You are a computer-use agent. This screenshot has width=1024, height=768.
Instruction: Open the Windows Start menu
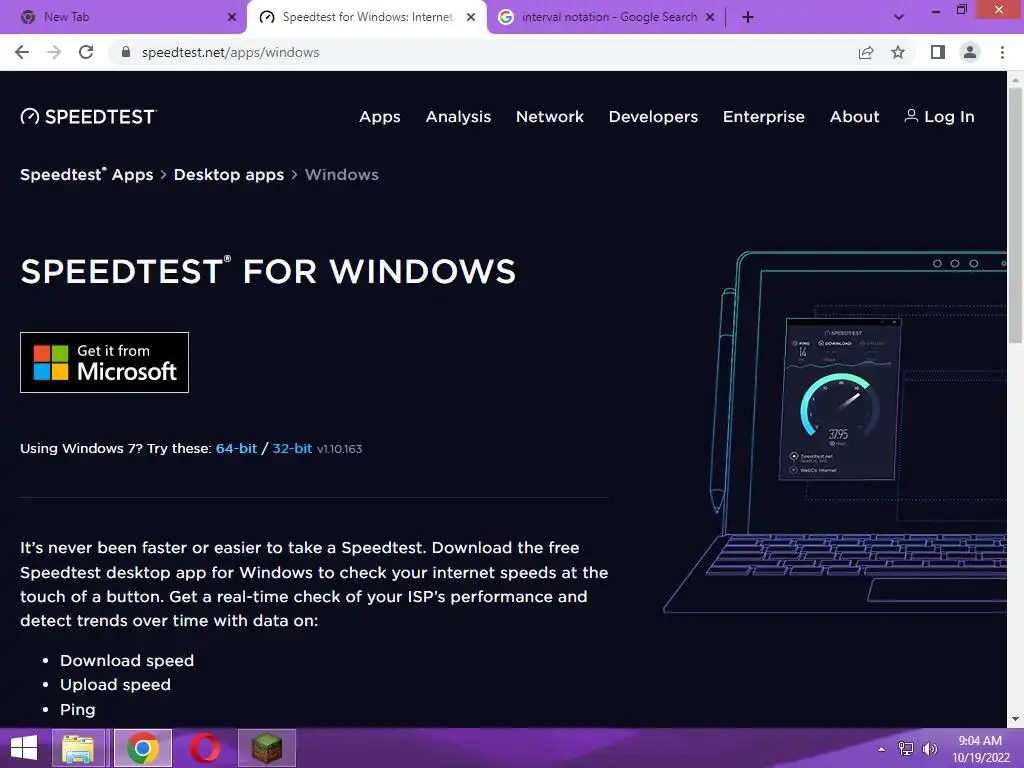tap(24, 748)
